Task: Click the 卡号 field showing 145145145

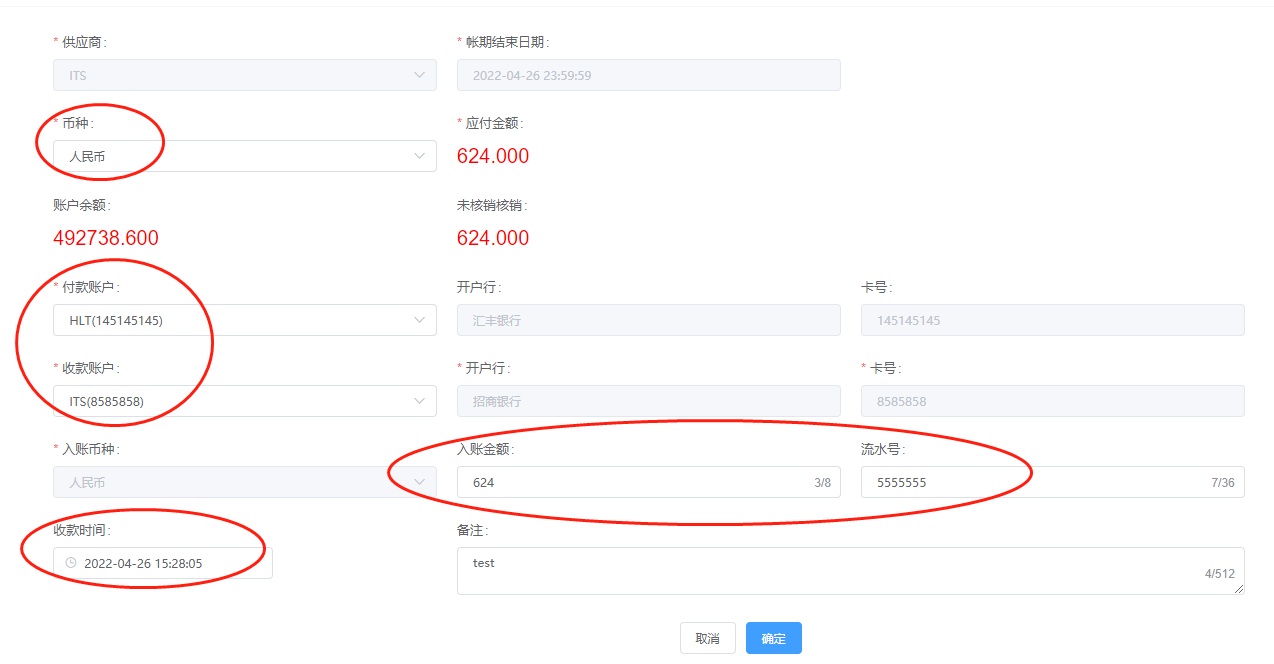Action: tap(1052, 320)
